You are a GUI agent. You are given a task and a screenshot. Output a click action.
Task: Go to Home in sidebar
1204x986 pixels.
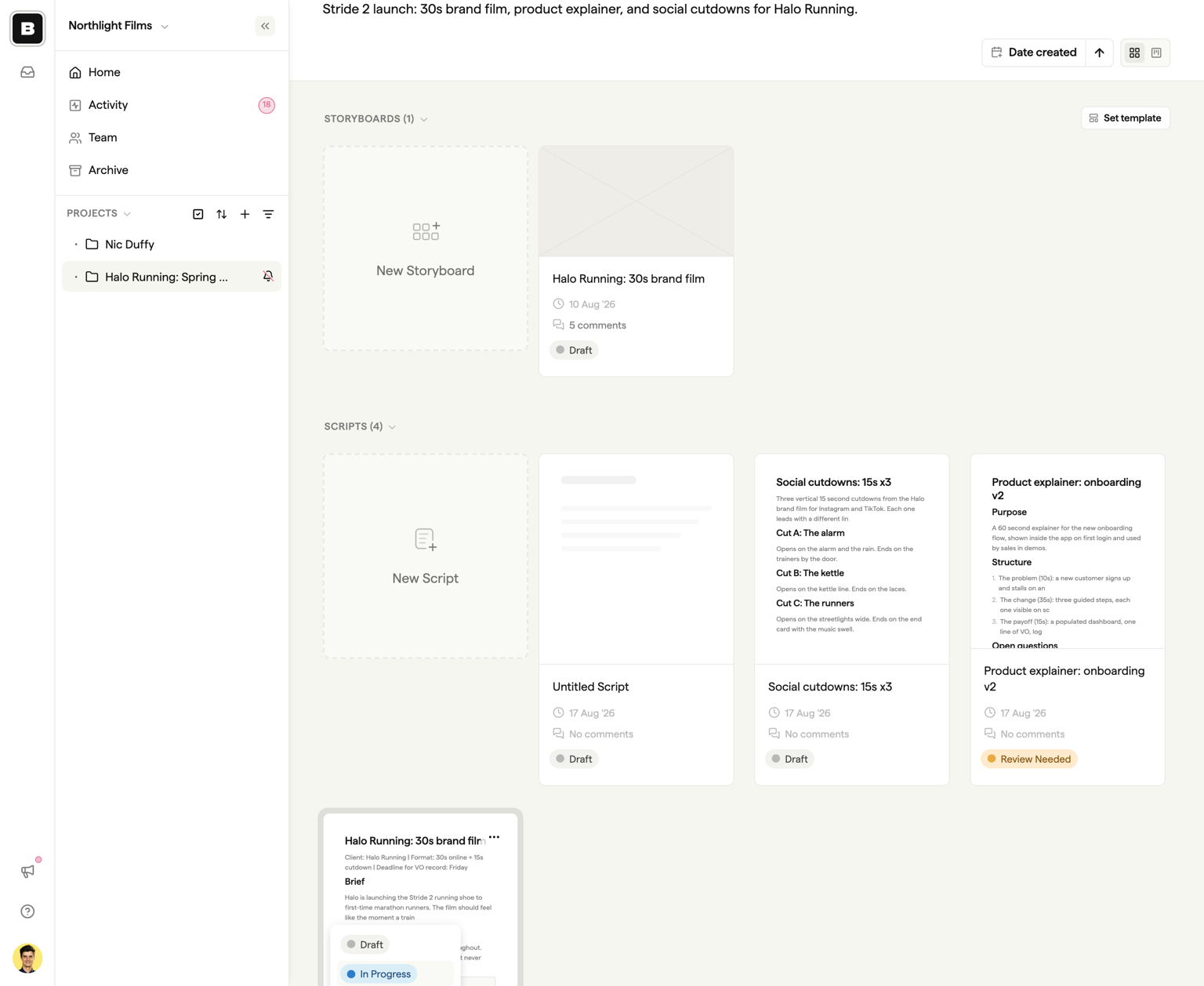[x=172, y=72]
